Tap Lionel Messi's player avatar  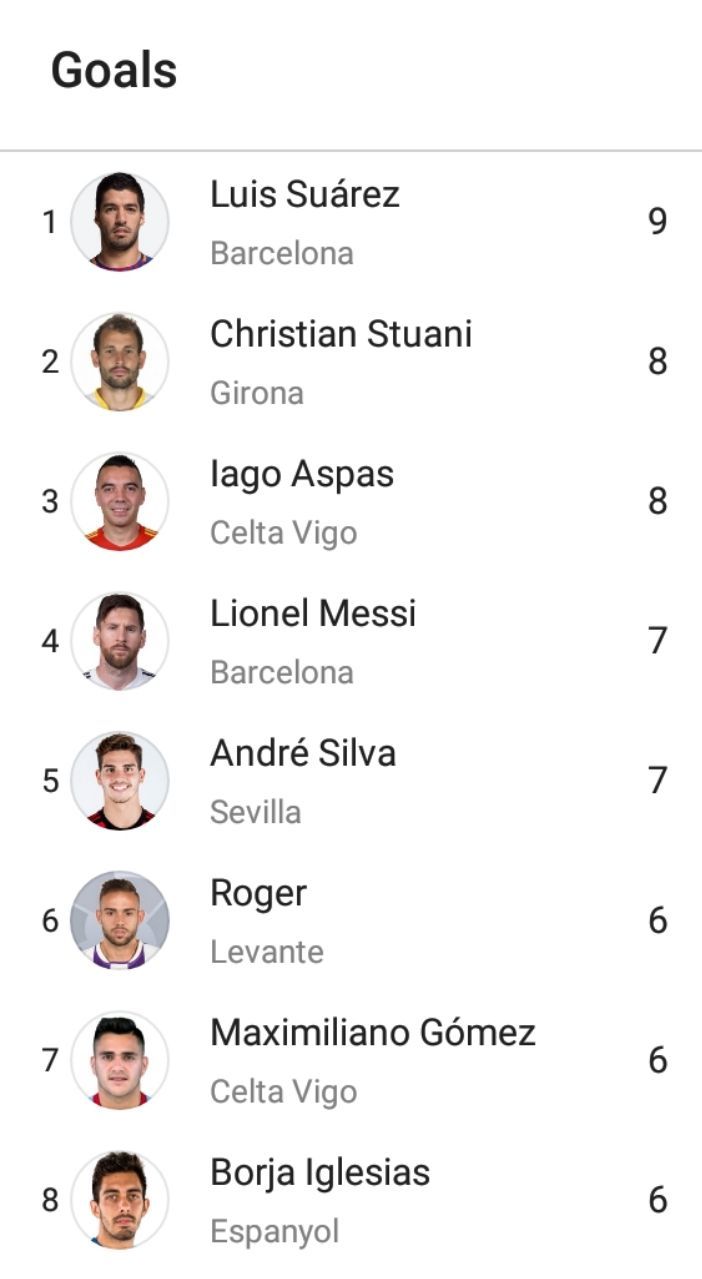(120, 641)
